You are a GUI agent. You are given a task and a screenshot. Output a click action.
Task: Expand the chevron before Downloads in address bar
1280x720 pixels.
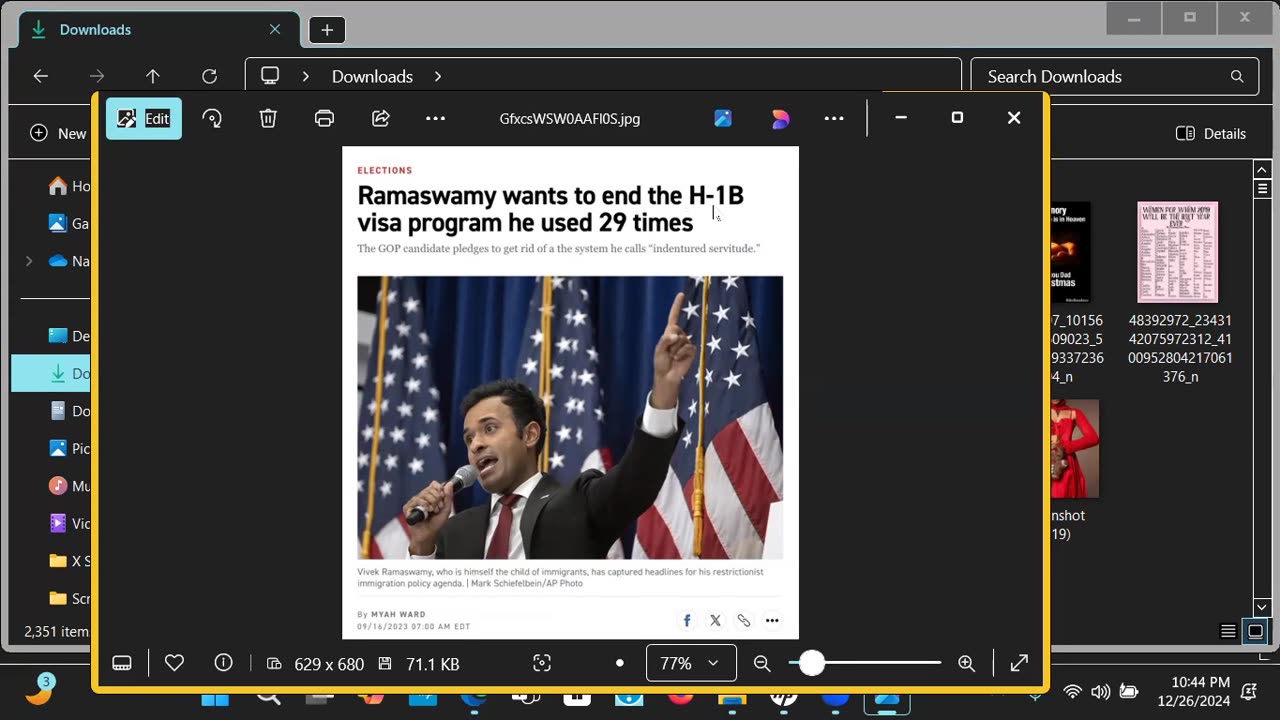pyautogui.click(x=306, y=76)
